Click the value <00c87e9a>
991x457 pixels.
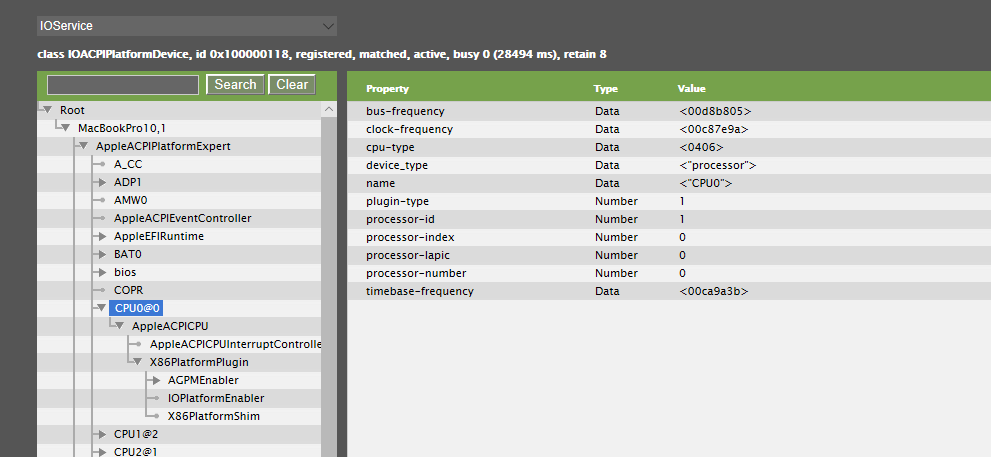click(714, 129)
